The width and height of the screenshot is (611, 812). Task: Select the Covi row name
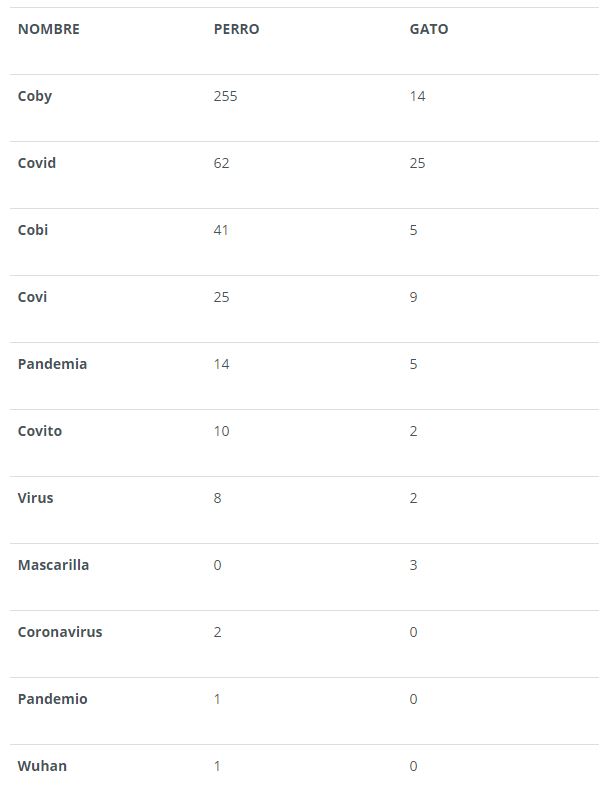pyautogui.click(x=32, y=297)
